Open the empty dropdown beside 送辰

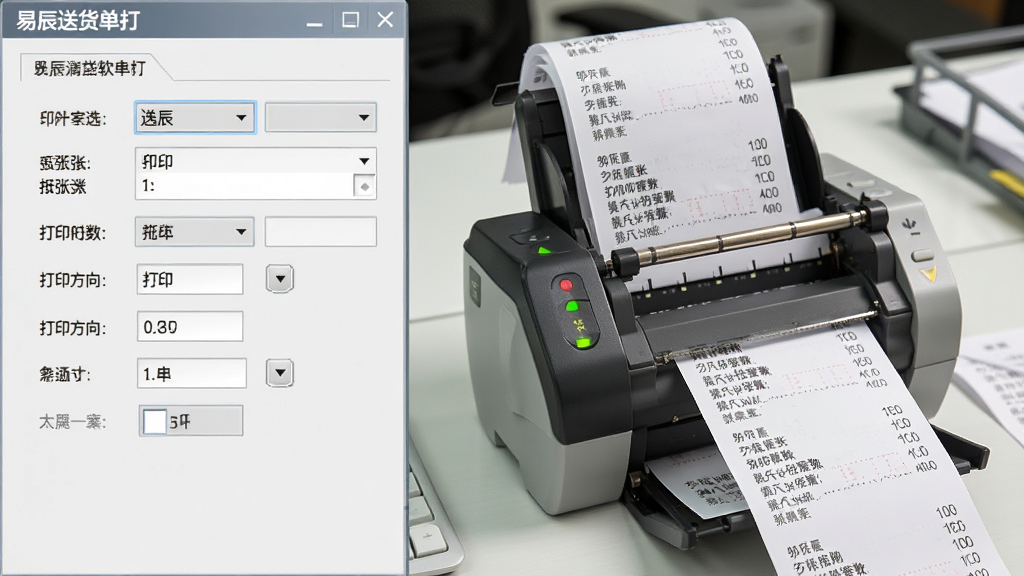tap(321, 118)
